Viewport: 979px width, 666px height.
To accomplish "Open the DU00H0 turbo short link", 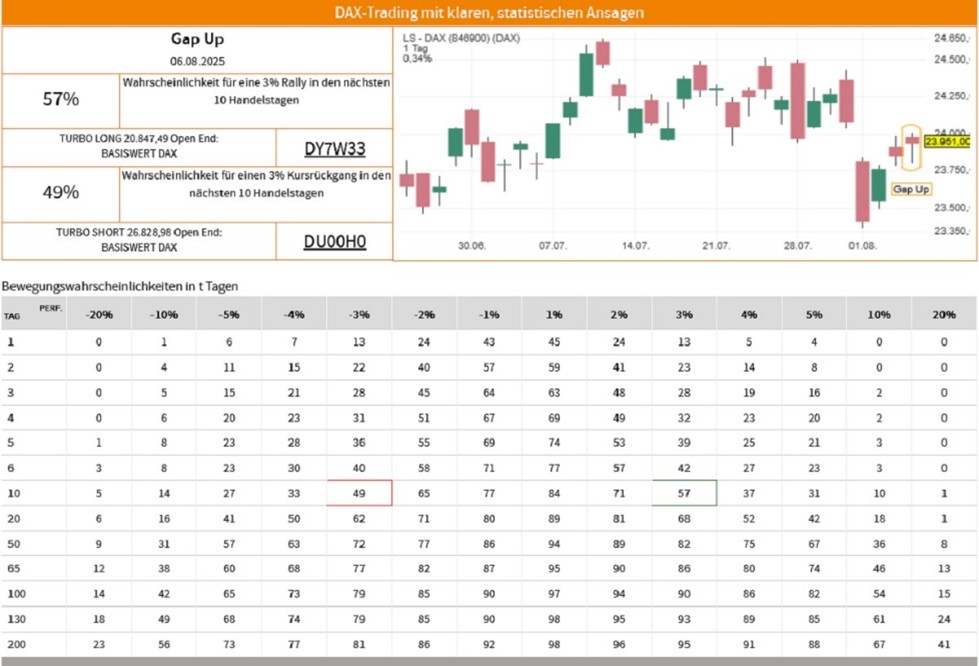I will (335, 242).
